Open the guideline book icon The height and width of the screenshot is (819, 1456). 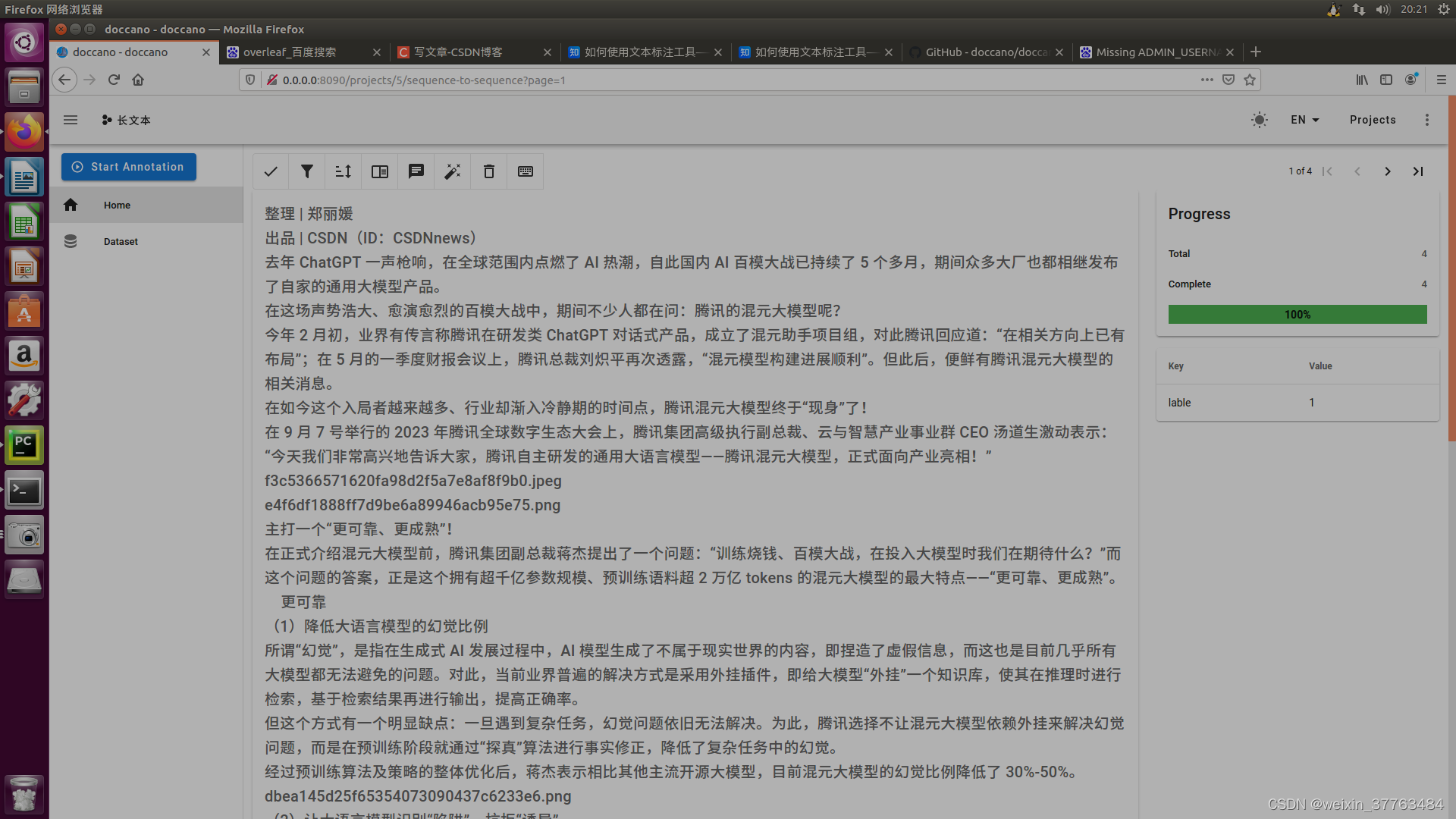380,171
